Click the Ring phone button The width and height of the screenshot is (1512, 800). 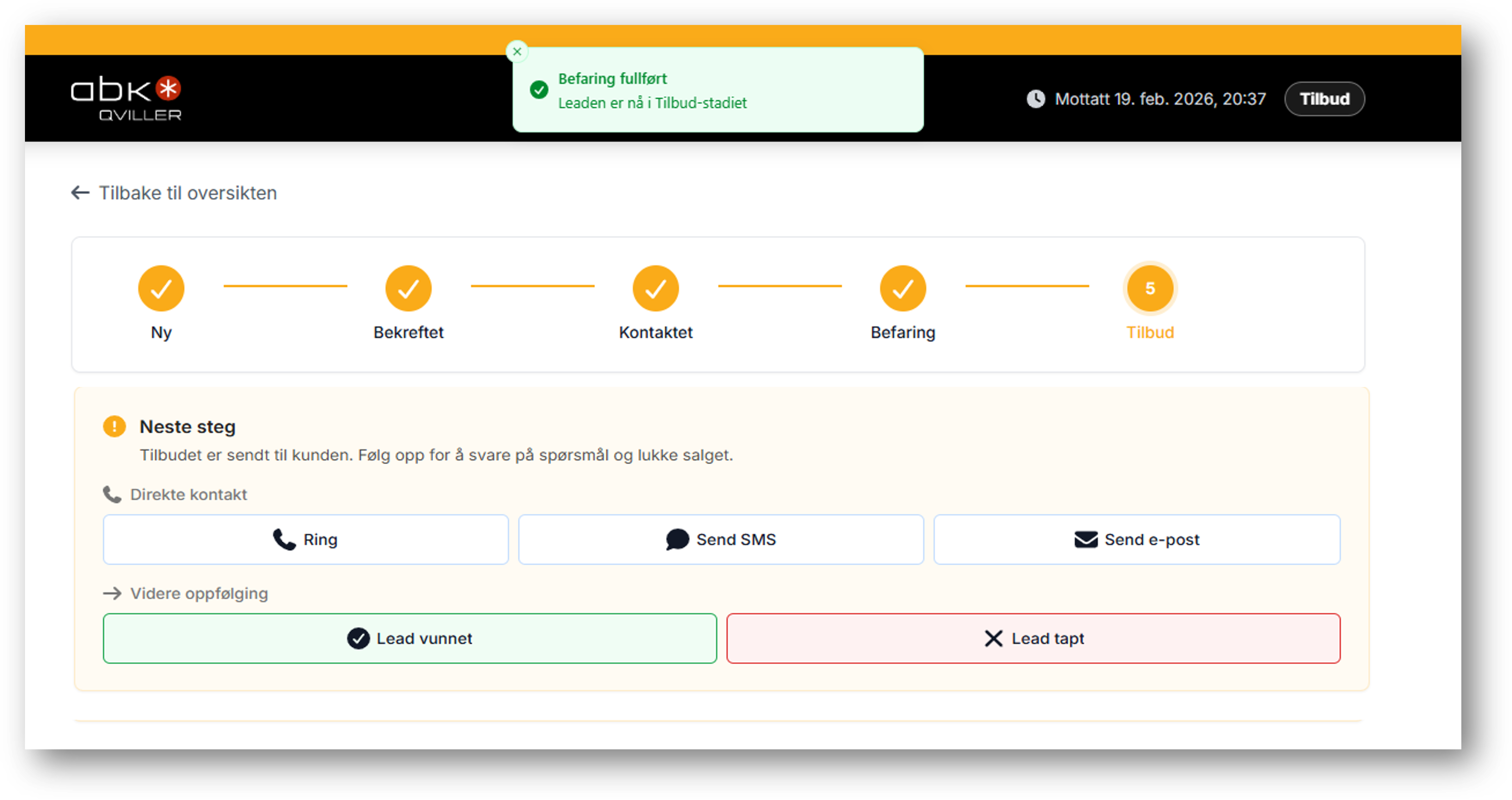pyautogui.click(x=305, y=539)
